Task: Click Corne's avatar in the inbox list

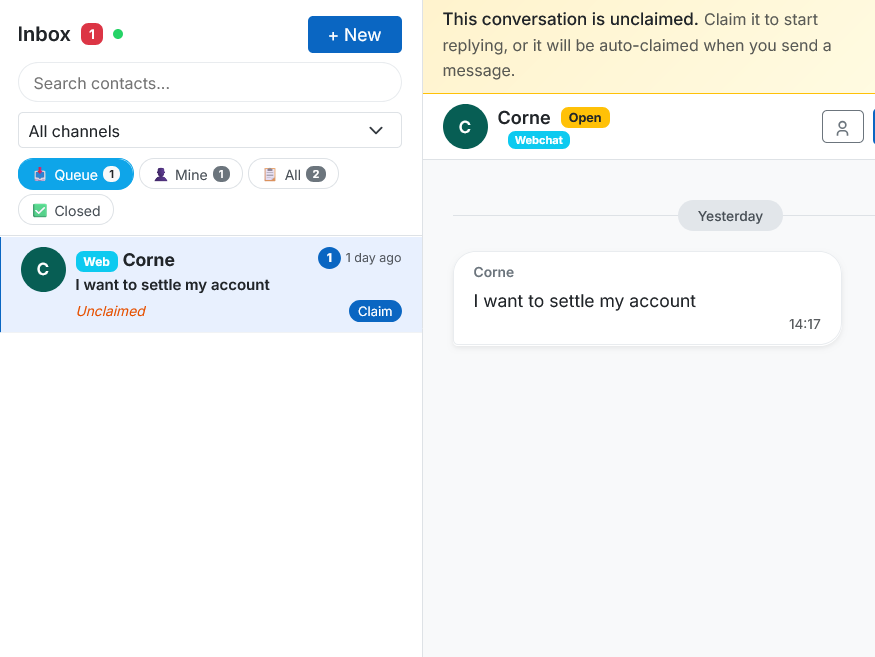Action: click(x=43, y=269)
